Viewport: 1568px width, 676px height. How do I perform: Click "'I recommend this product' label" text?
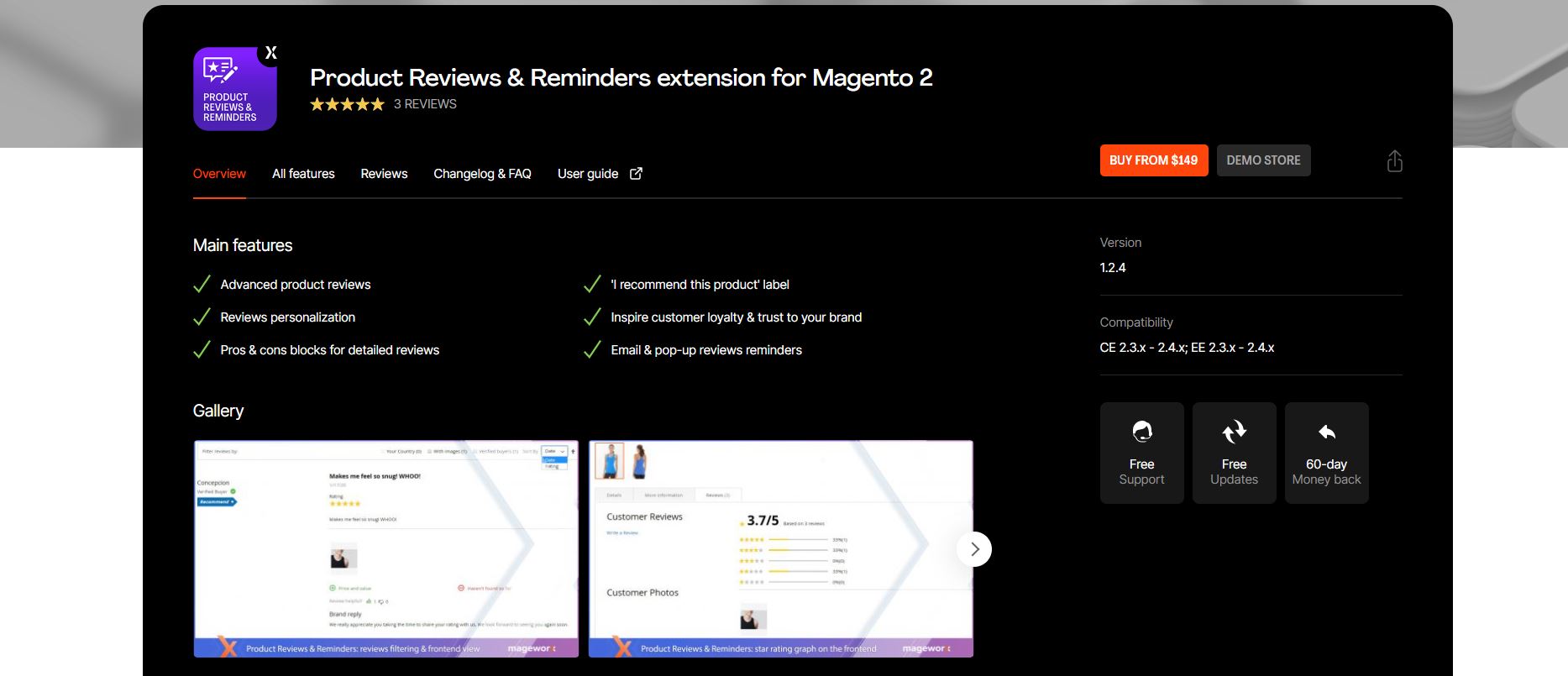click(700, 285)
